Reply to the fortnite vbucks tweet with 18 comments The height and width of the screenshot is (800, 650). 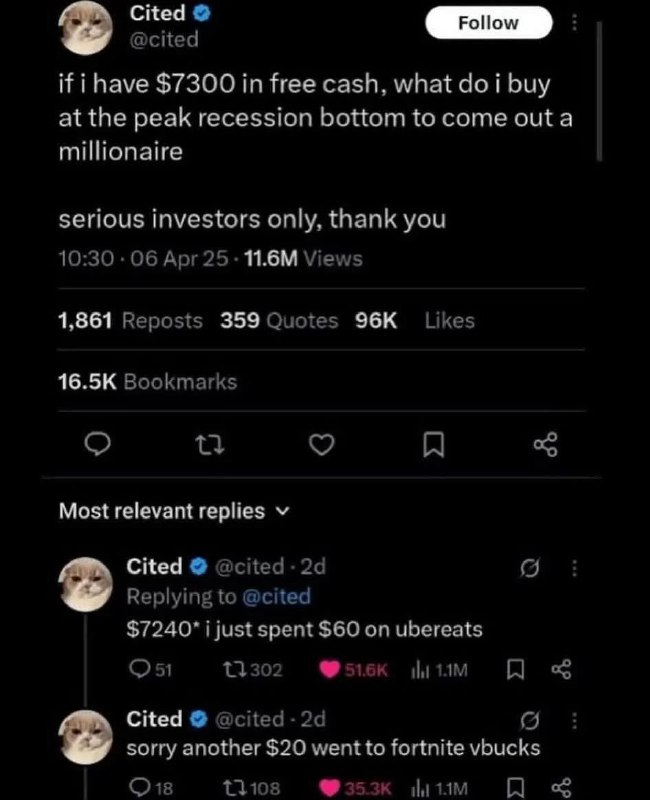151,788
